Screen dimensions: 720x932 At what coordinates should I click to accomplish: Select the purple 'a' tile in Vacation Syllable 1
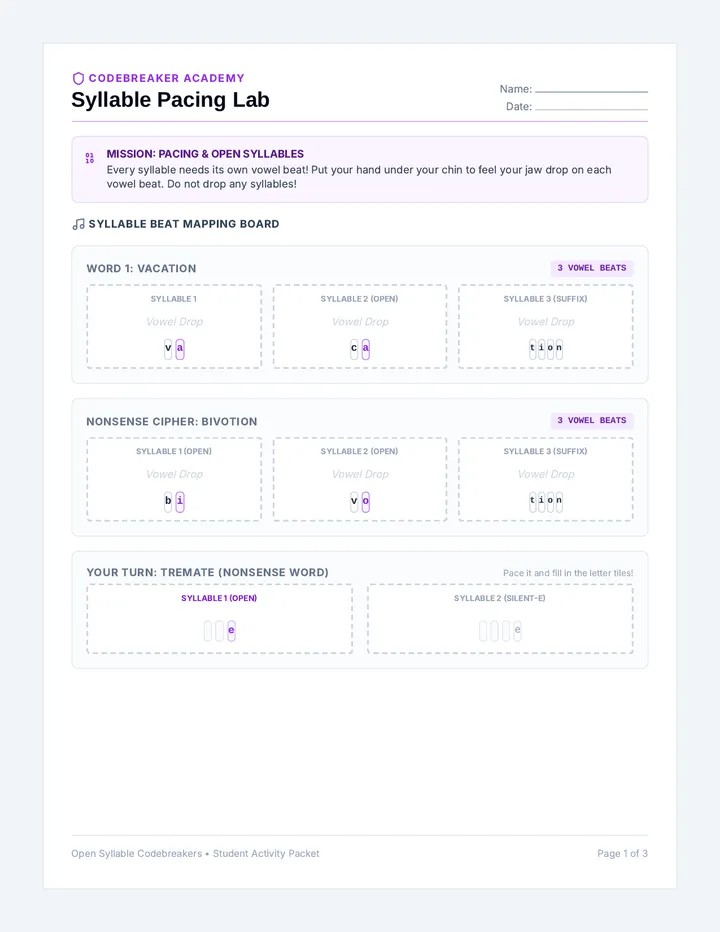click(180, 348)
